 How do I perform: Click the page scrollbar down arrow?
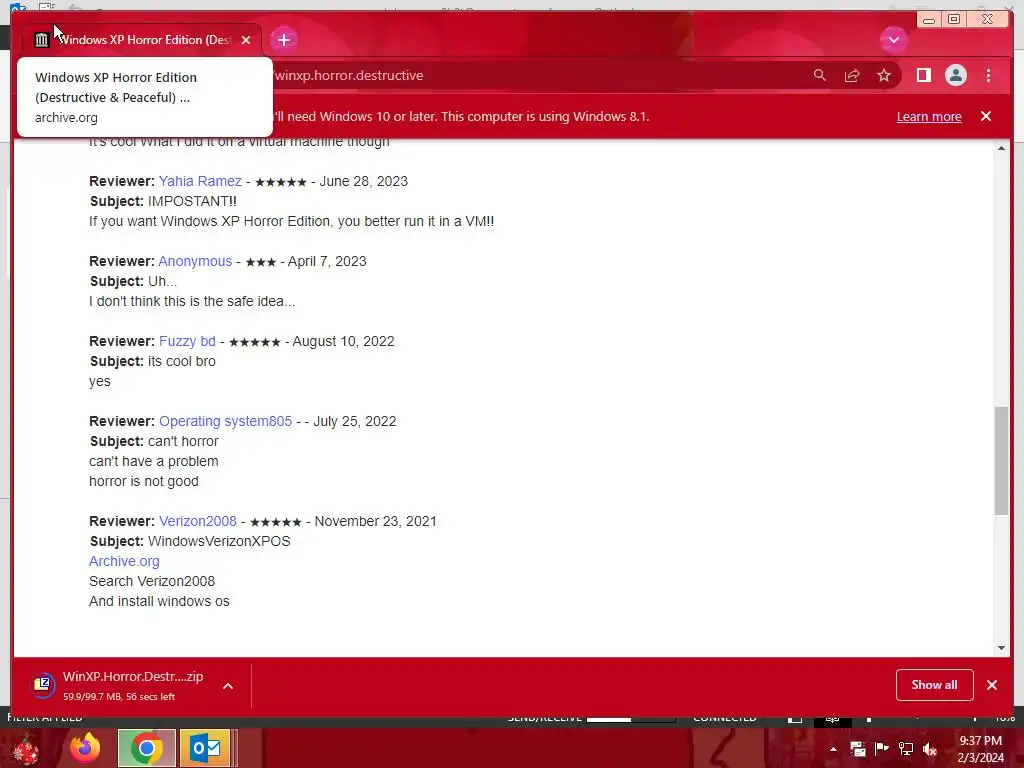[x=1001, y=648]
